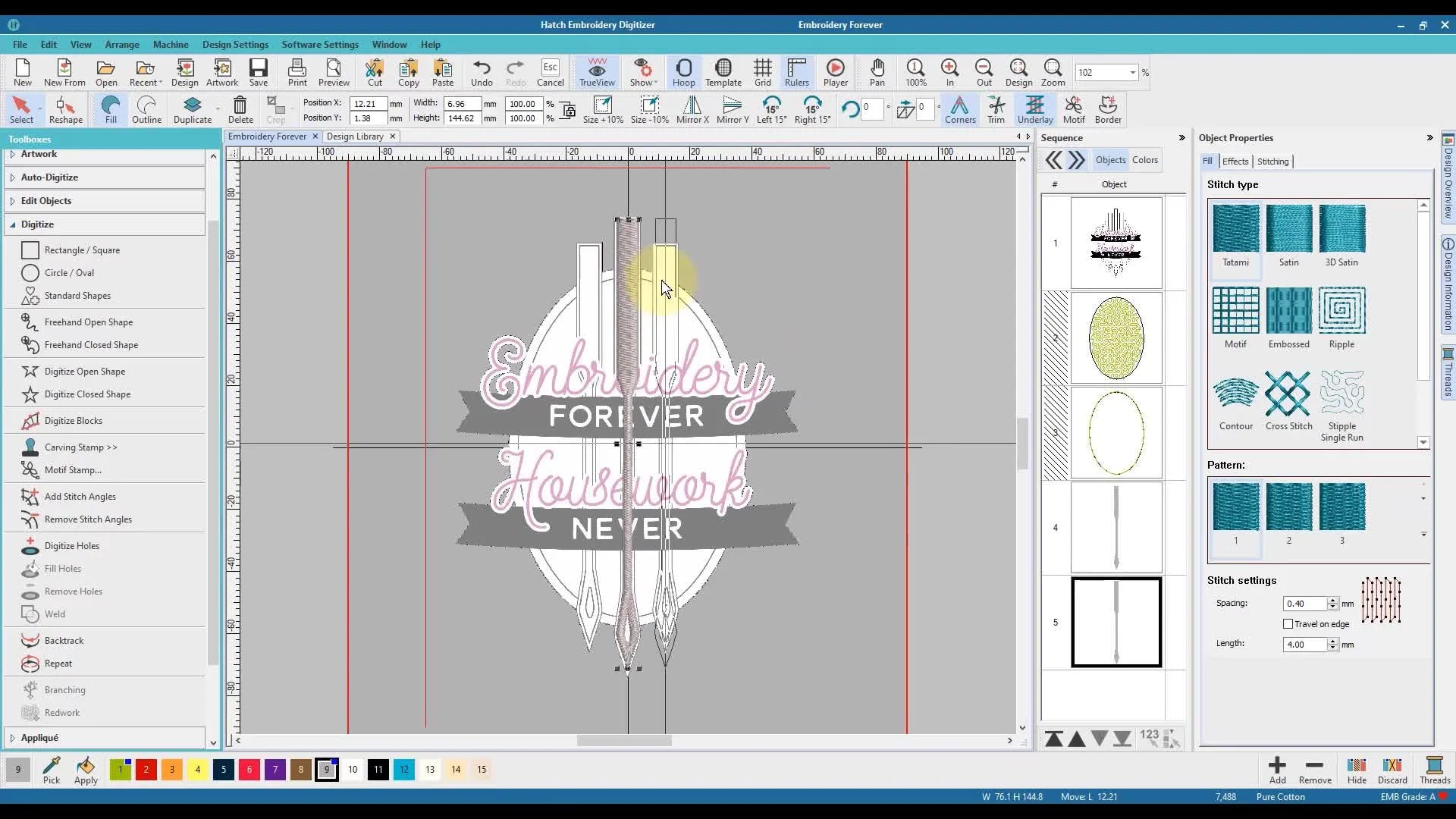This screenshot has height=819, width=1456.
Task: Toggle the Grid display
Action: pos(762,73)
